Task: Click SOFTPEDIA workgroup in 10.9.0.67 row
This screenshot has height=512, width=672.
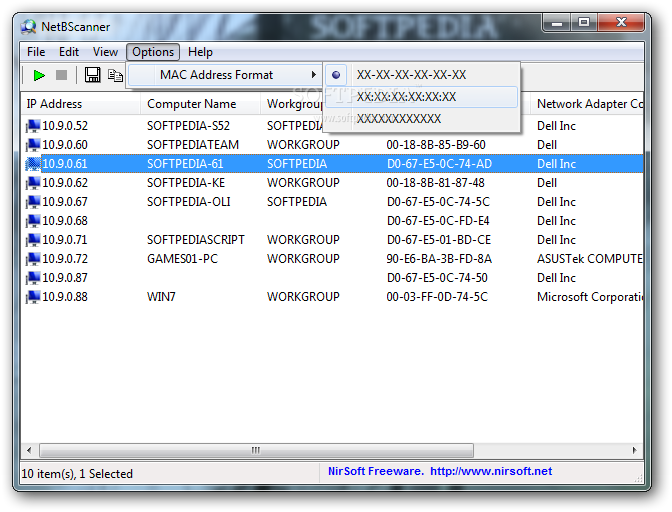Action: click(297, 202)
